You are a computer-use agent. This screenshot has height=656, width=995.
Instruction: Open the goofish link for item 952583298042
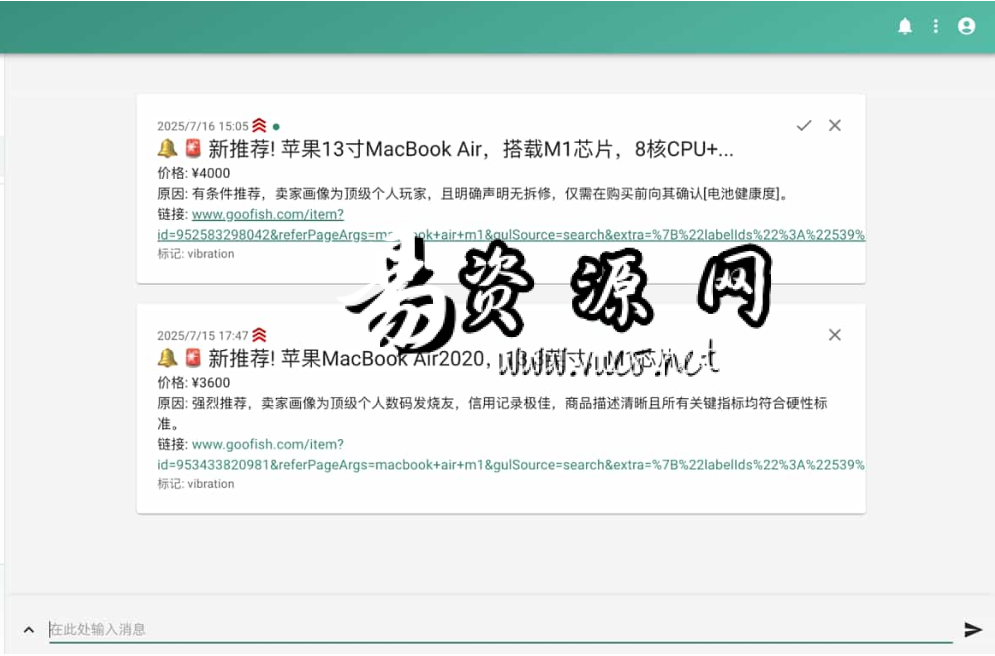pos(511,225)
